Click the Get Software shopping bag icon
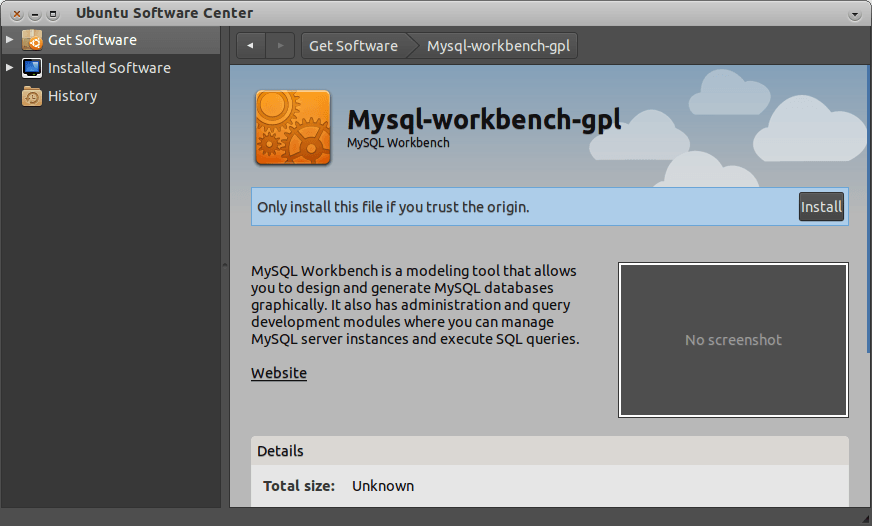 pyautogui.click(x=32, y=40)
